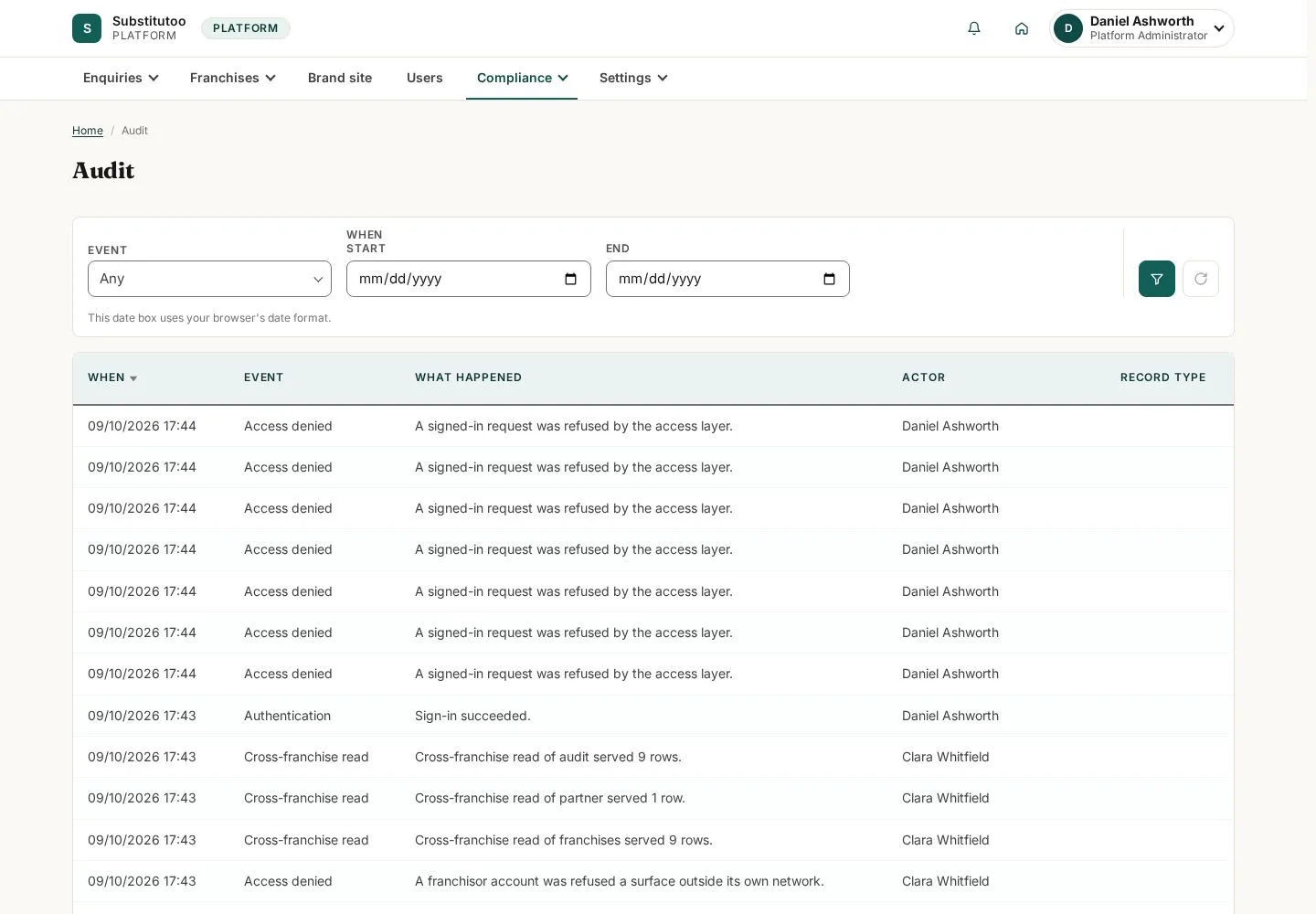1316x914 pixels.
Task: Click the browser date format hint text
Action: coord(209,318)
